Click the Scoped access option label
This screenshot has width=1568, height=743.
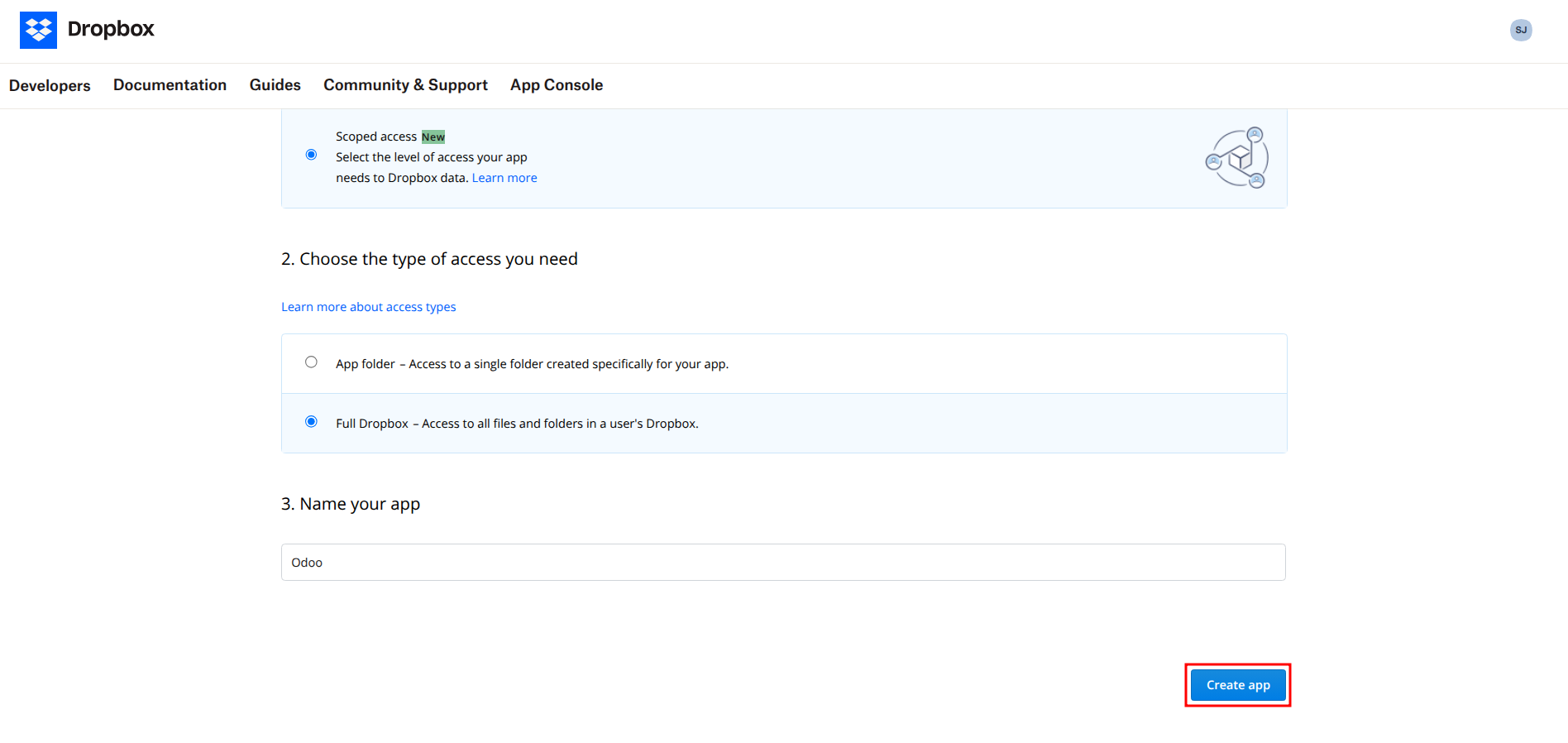tap(376, 137)
